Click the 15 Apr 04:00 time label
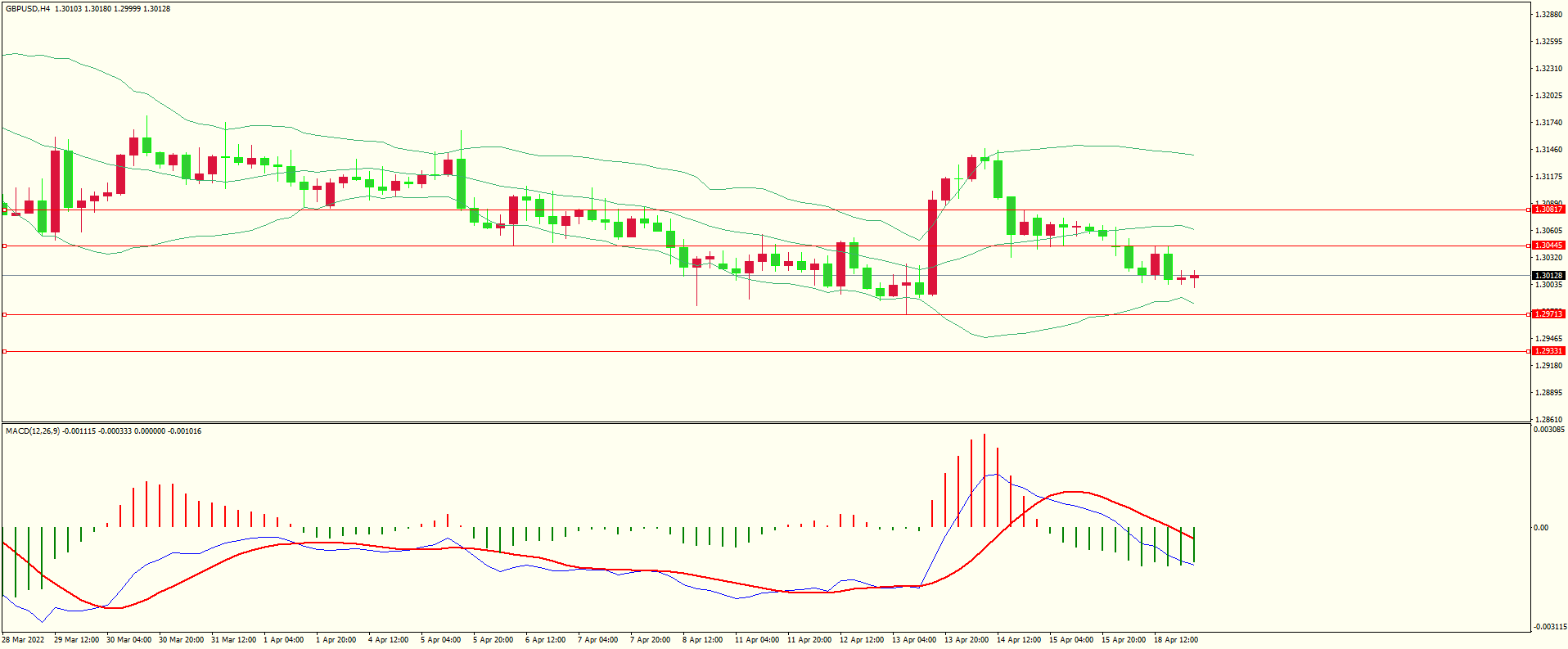Image resolution: width=1568 pixels, height=649 pixels. coord(1071,640)
